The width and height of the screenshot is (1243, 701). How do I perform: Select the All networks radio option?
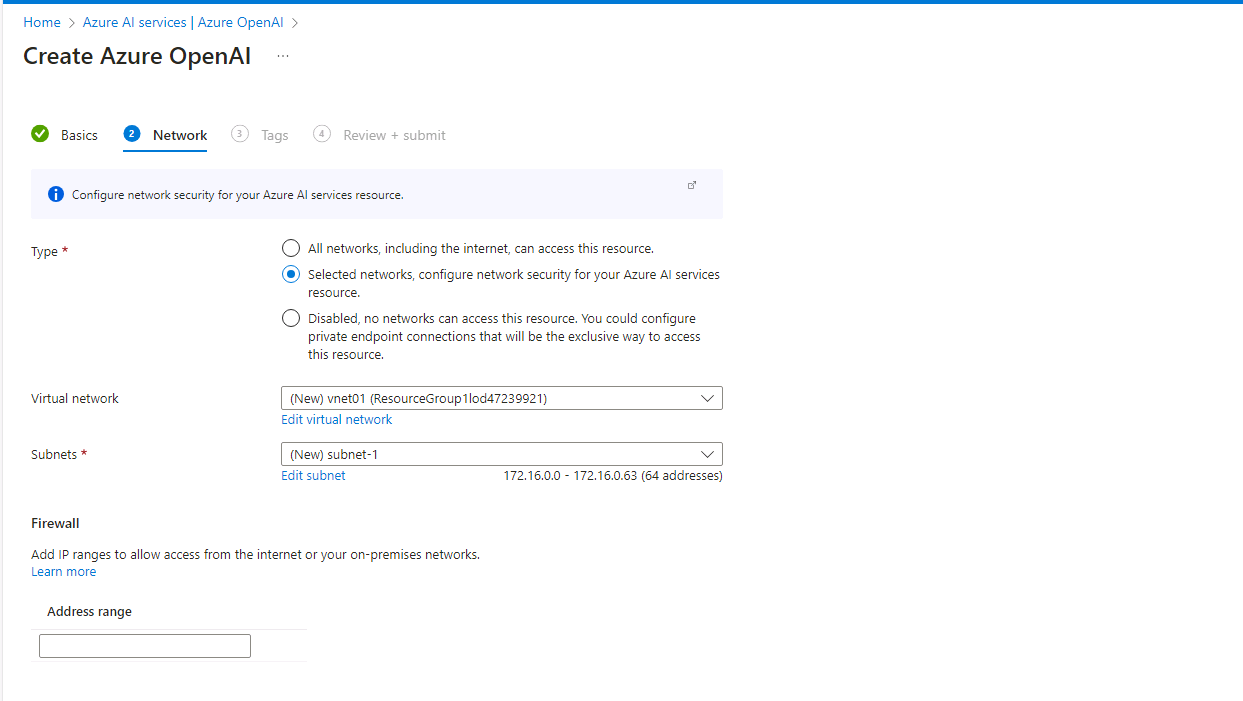pos(291,248)
